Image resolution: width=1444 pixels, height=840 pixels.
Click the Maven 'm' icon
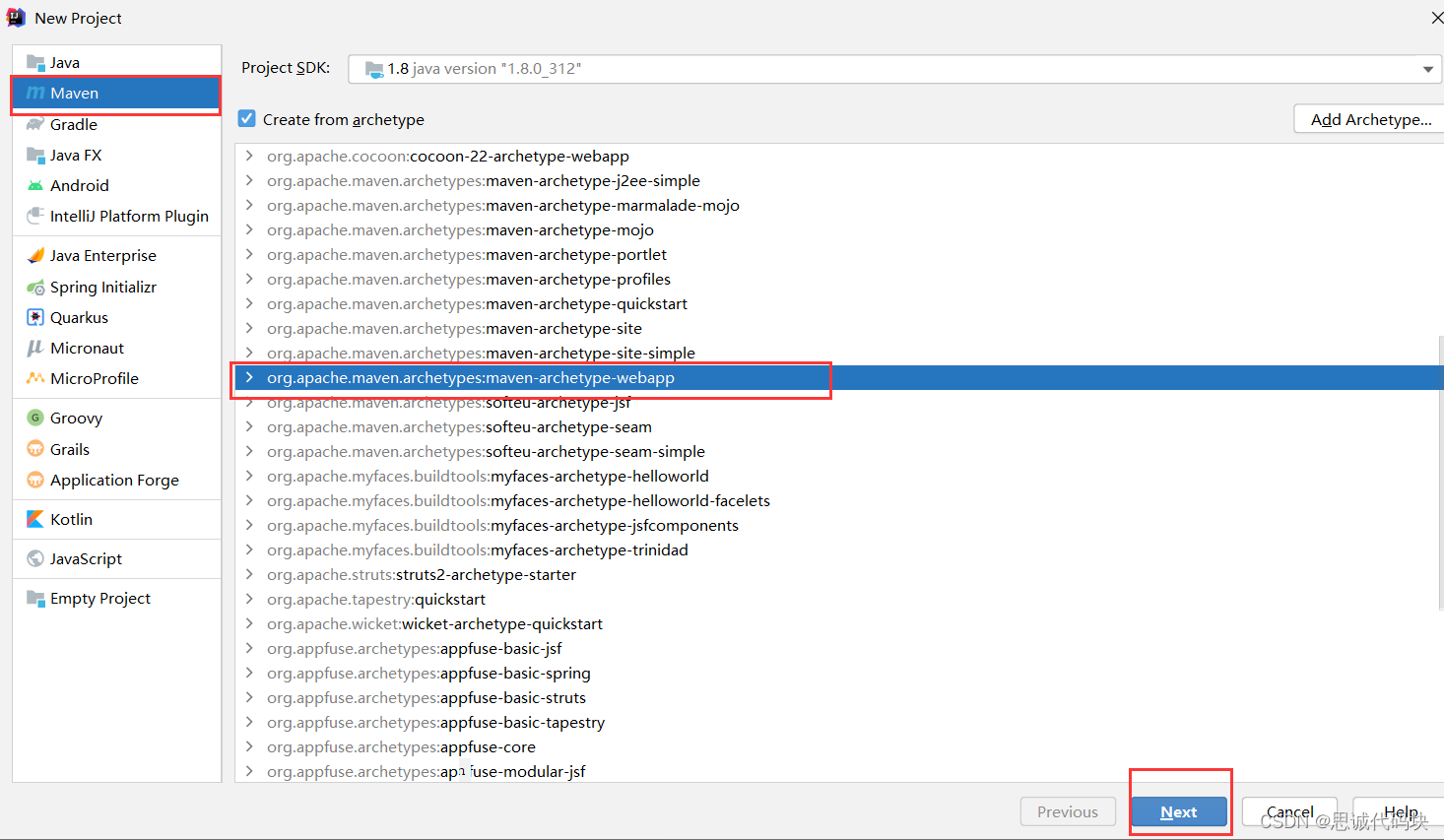tap(35, 93)
